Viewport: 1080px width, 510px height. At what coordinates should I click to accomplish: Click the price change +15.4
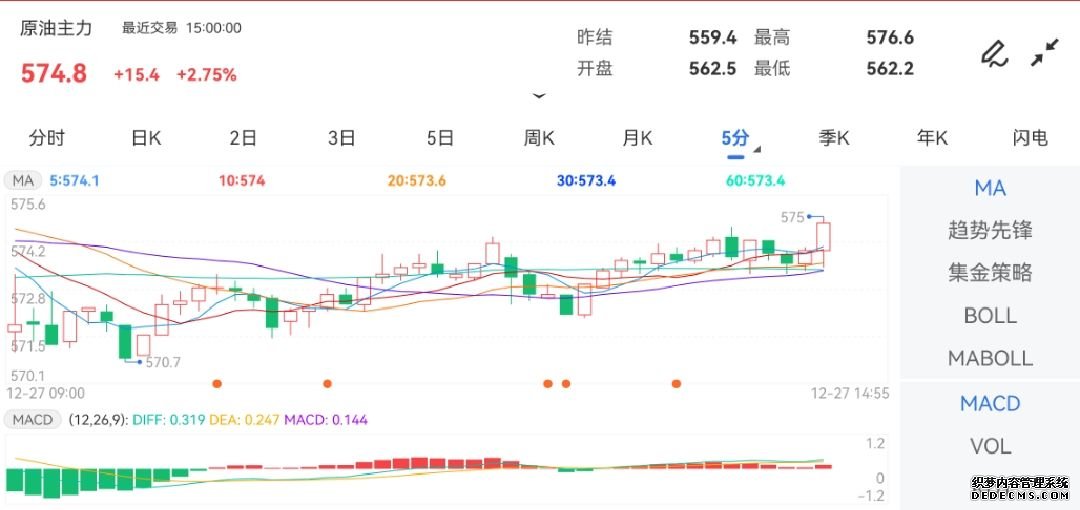(137, 75)
